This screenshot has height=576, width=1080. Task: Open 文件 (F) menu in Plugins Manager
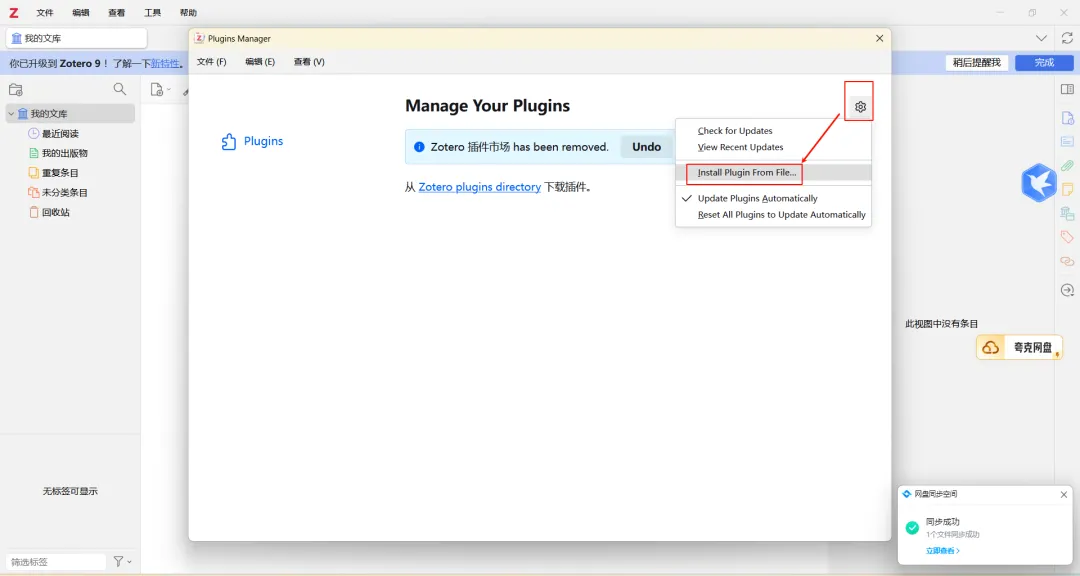[211, 62]
